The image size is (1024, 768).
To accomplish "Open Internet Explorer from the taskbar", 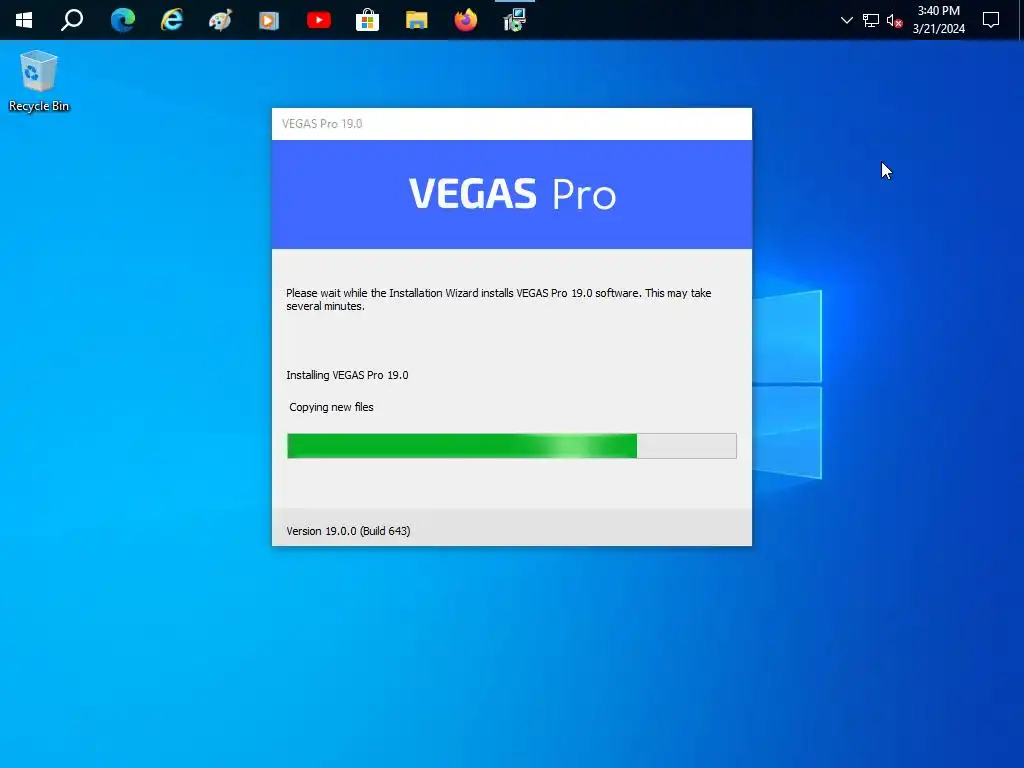I will click(x=172, y=20).
